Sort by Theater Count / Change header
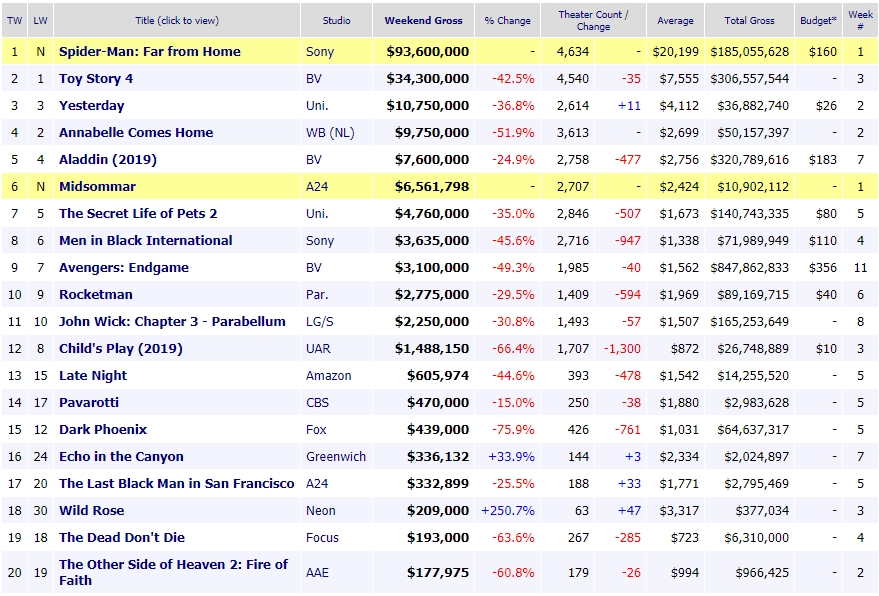879x596 pixels. click(593, 20)
